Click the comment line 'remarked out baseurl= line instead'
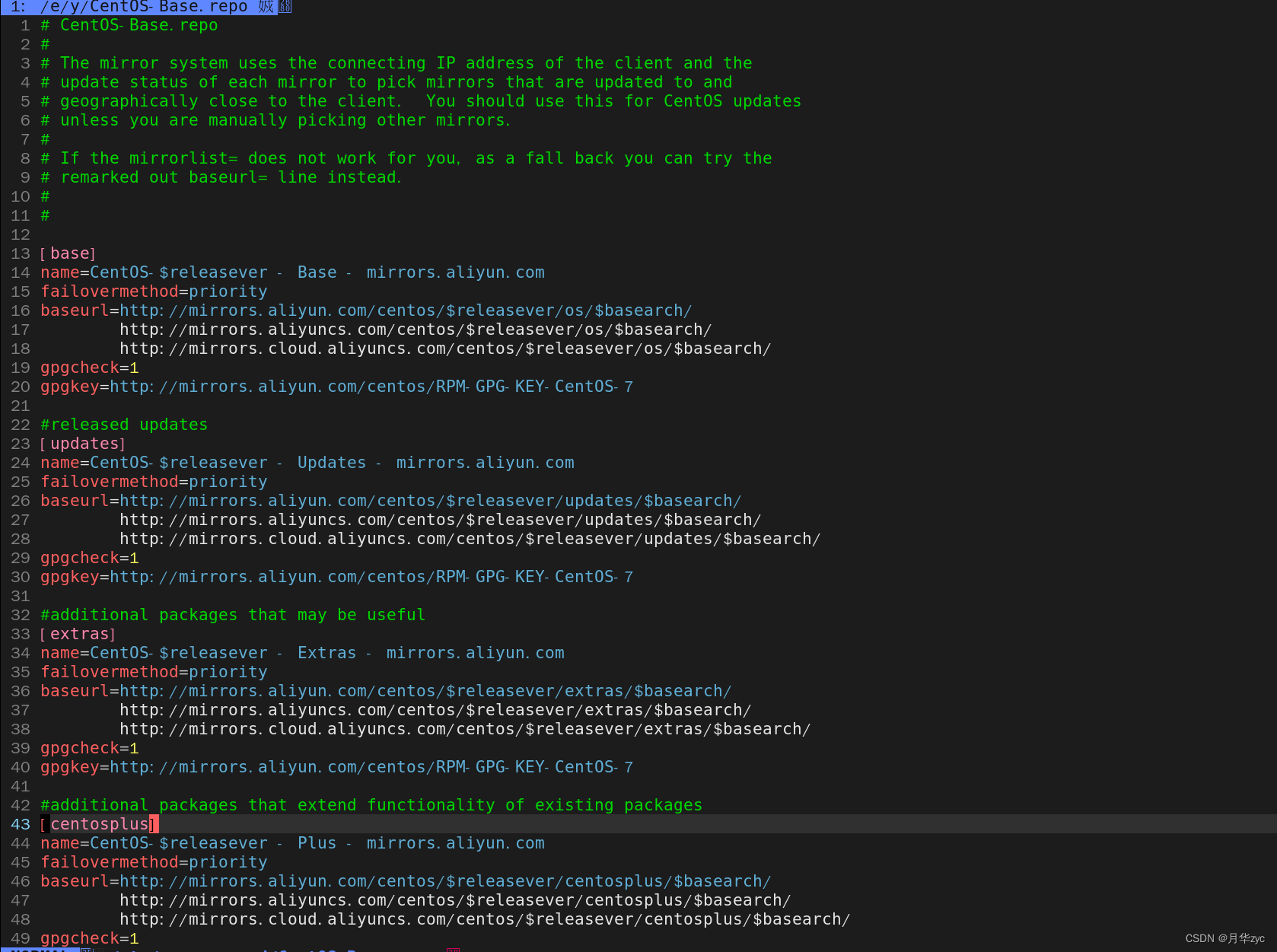The height and width of the screenshot is (952, 1277). [x=221, y=177]
